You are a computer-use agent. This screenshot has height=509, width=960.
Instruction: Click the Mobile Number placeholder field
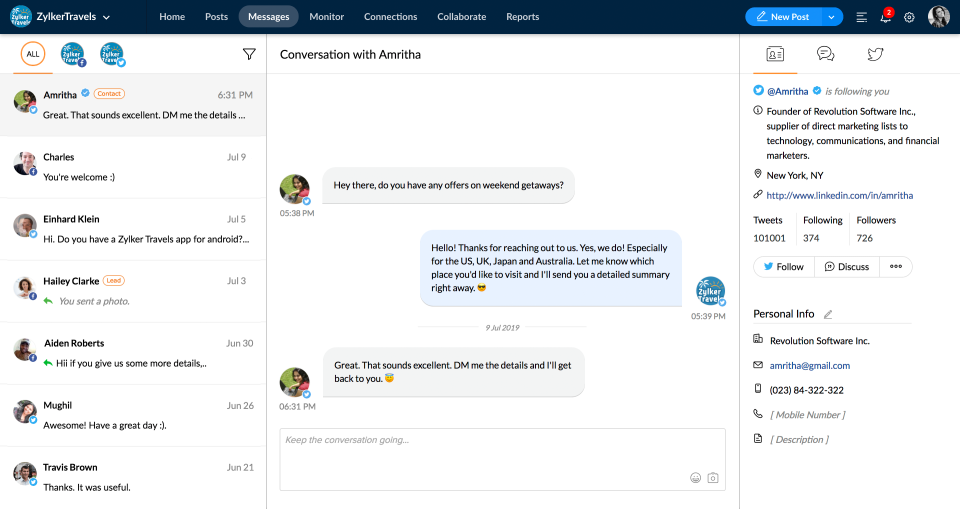[808, 415]
